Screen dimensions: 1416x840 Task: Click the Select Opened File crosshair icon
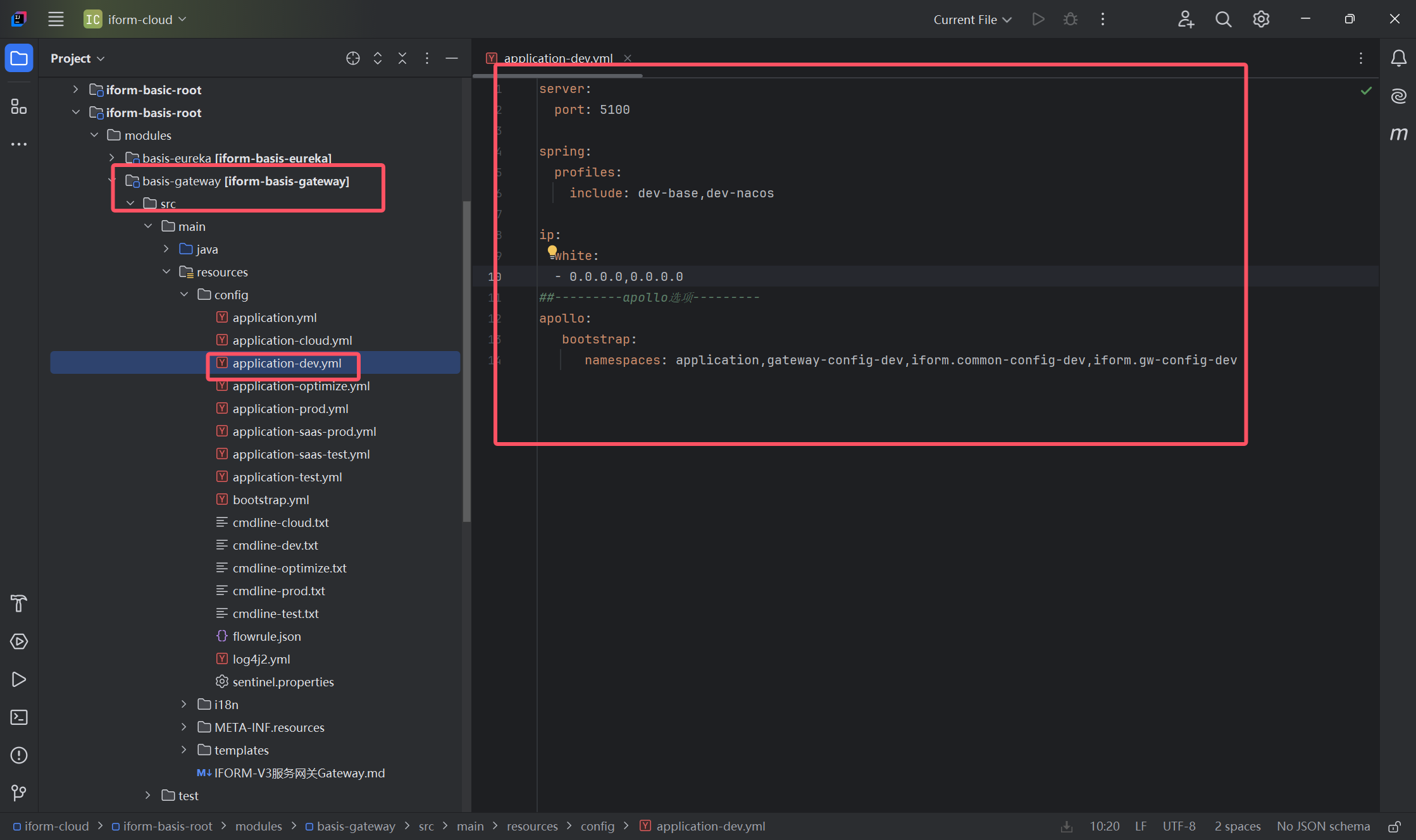click(x=353, y=58)
